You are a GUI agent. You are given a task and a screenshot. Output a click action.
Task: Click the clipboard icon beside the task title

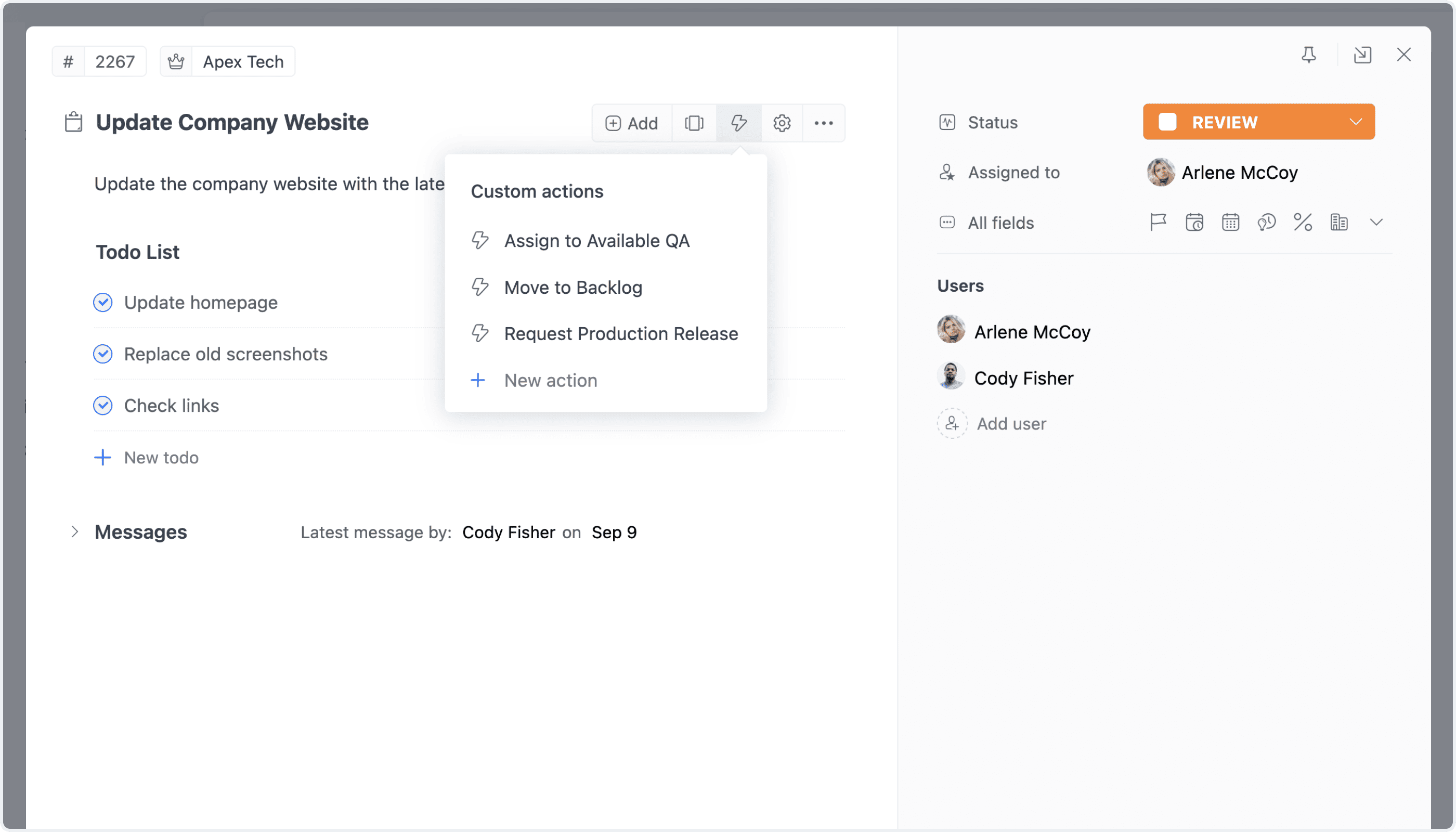click(74, 122)
